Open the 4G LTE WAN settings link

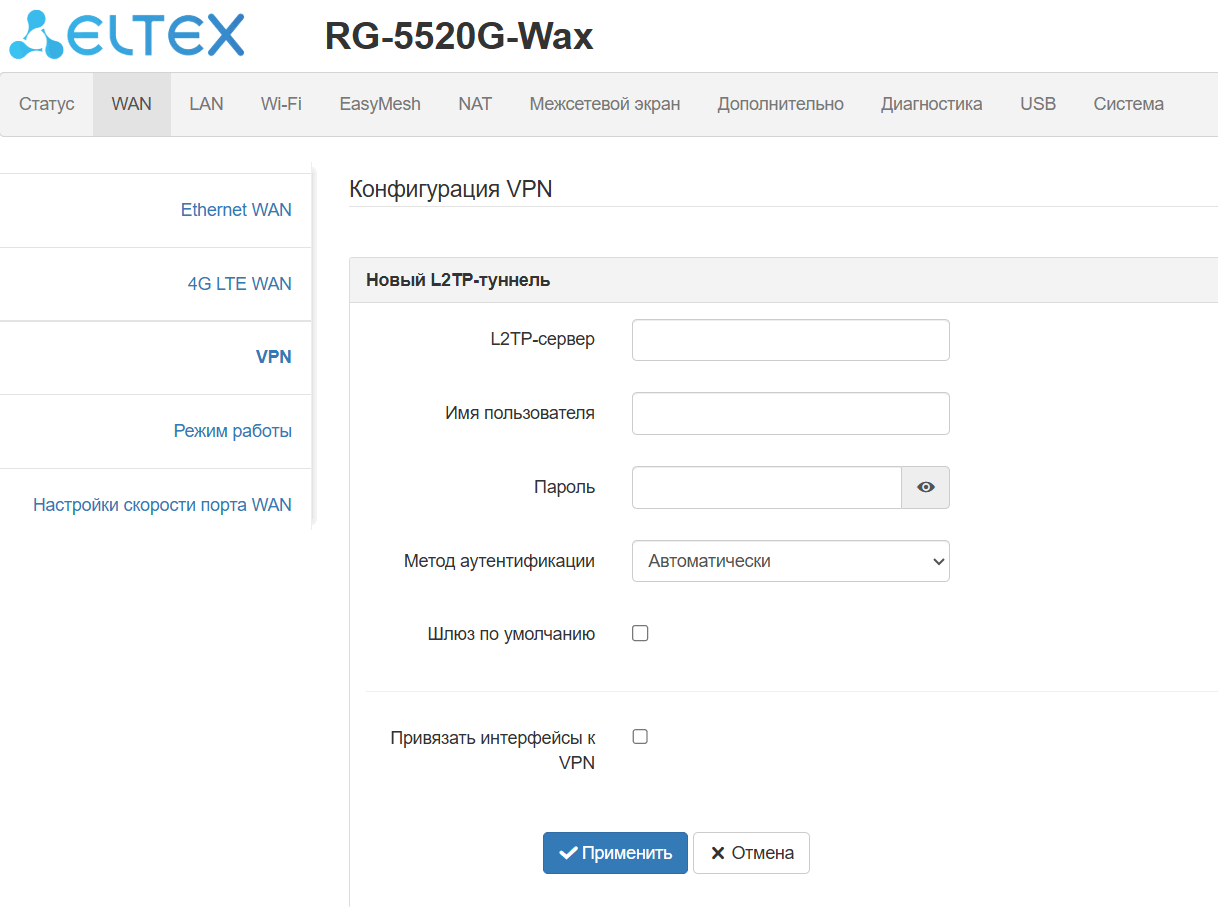[x=240, y=284]
